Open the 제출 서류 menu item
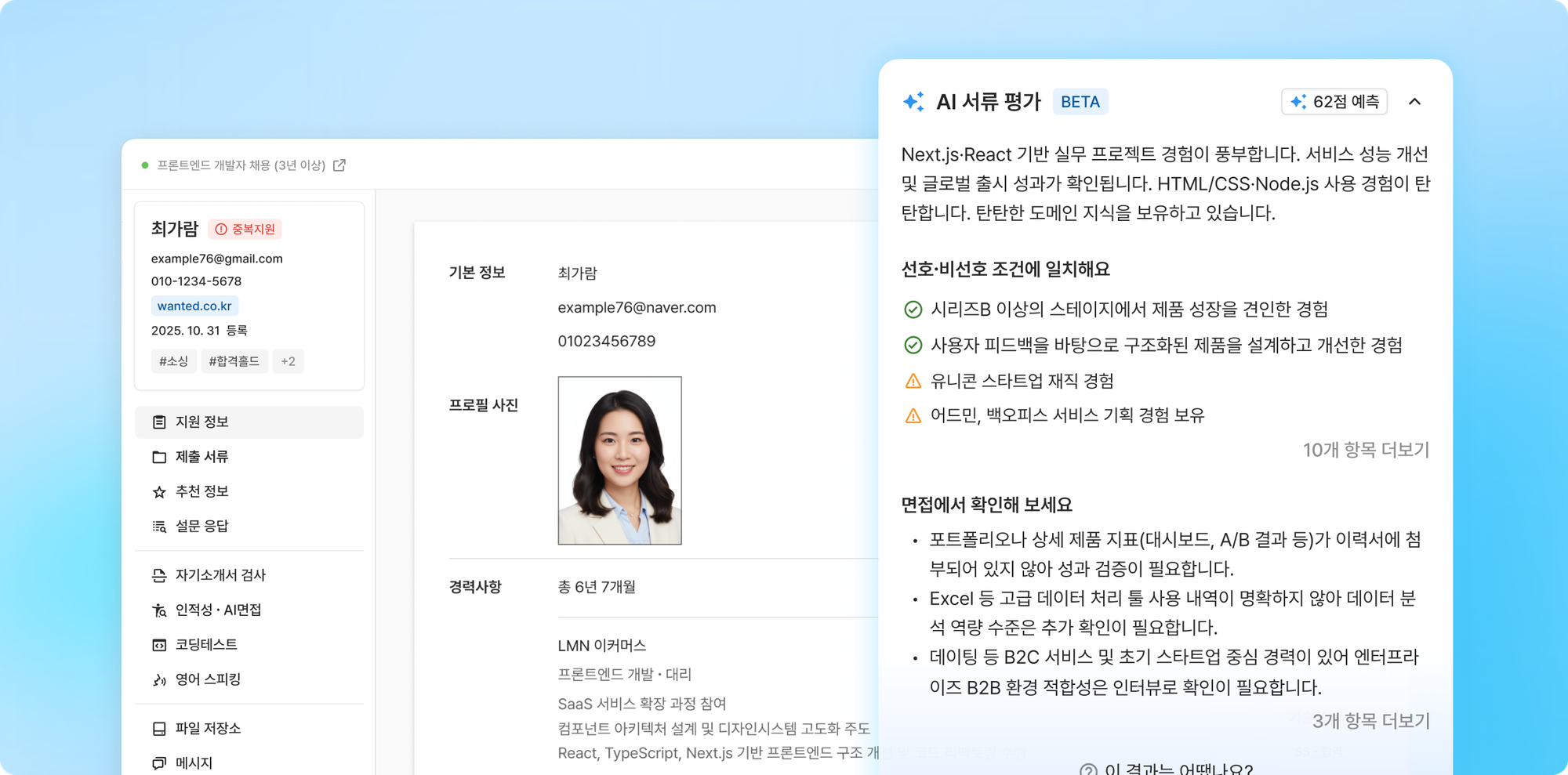 tap(249, 457)
